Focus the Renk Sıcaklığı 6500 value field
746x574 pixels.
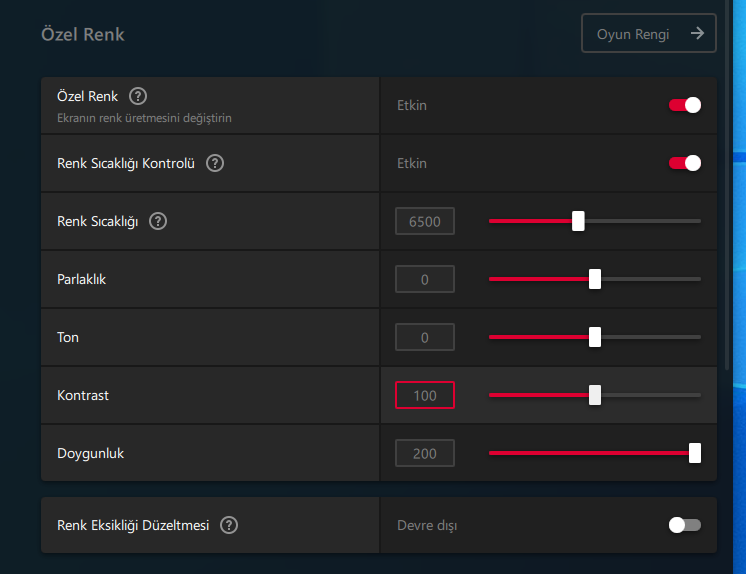[425, 221]
